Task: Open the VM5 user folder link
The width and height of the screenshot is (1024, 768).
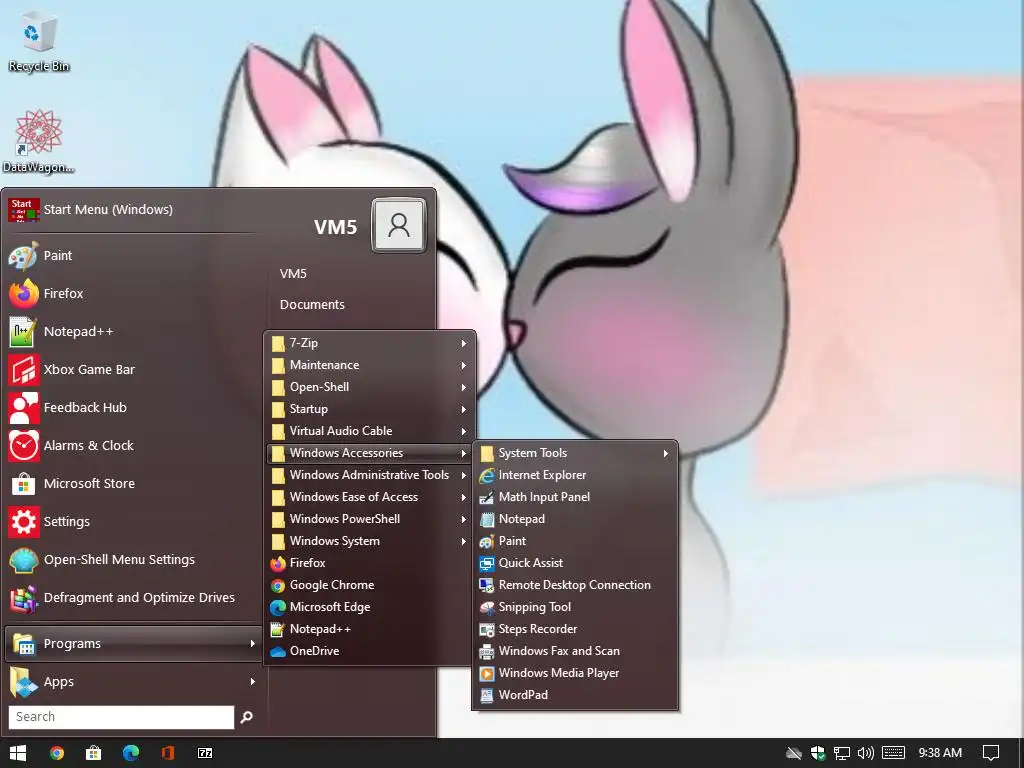Action: click(293, 274)
